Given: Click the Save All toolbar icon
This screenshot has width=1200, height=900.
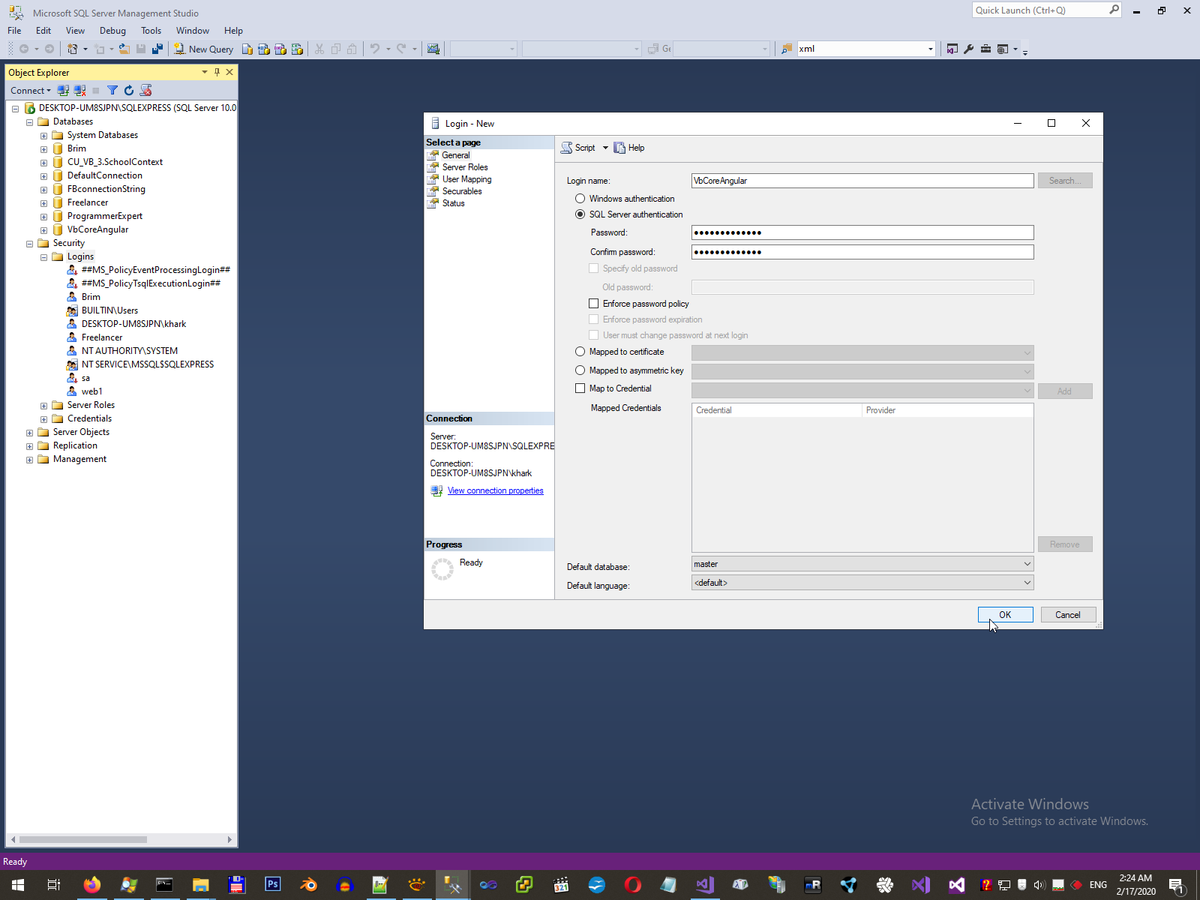Looking at the screenshot, I should point(158,49).
